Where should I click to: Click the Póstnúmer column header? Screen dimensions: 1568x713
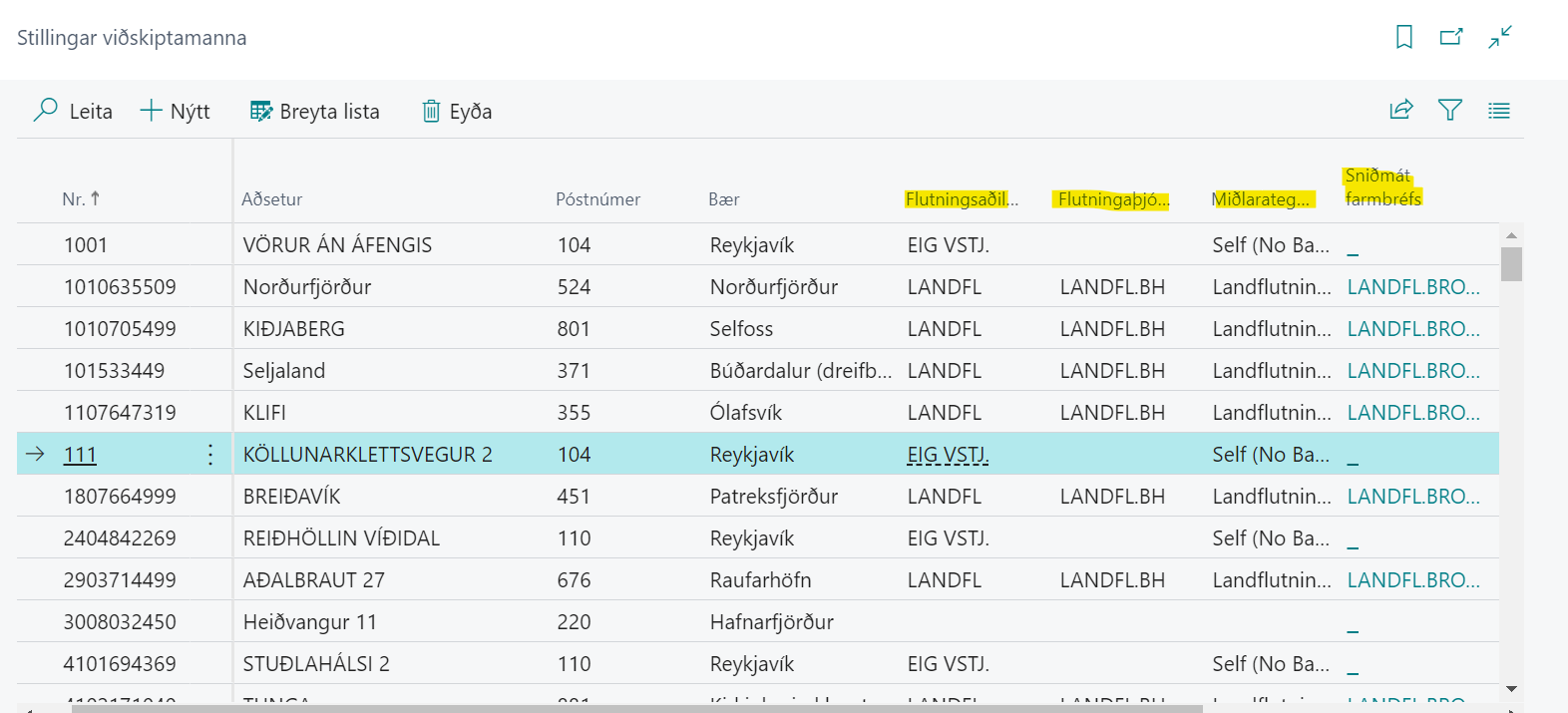coord(597,199)
